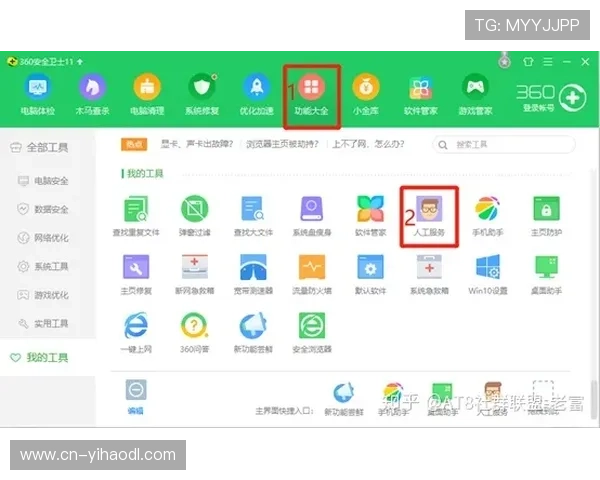Screen dimensions: 600x480
Task: Click the 热点 orange tag
Action: 134,145
